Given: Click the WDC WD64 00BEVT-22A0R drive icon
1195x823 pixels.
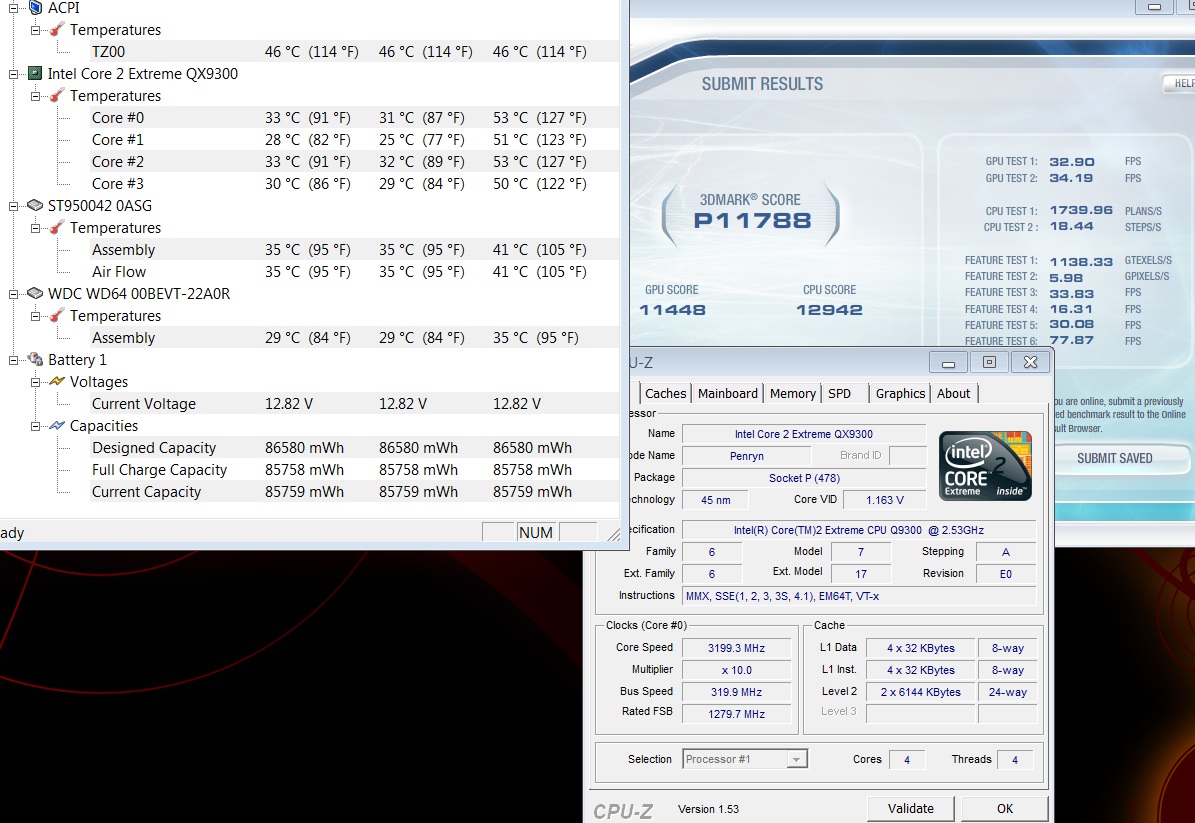Looking at the screenshot, I should tap(35, 293).
